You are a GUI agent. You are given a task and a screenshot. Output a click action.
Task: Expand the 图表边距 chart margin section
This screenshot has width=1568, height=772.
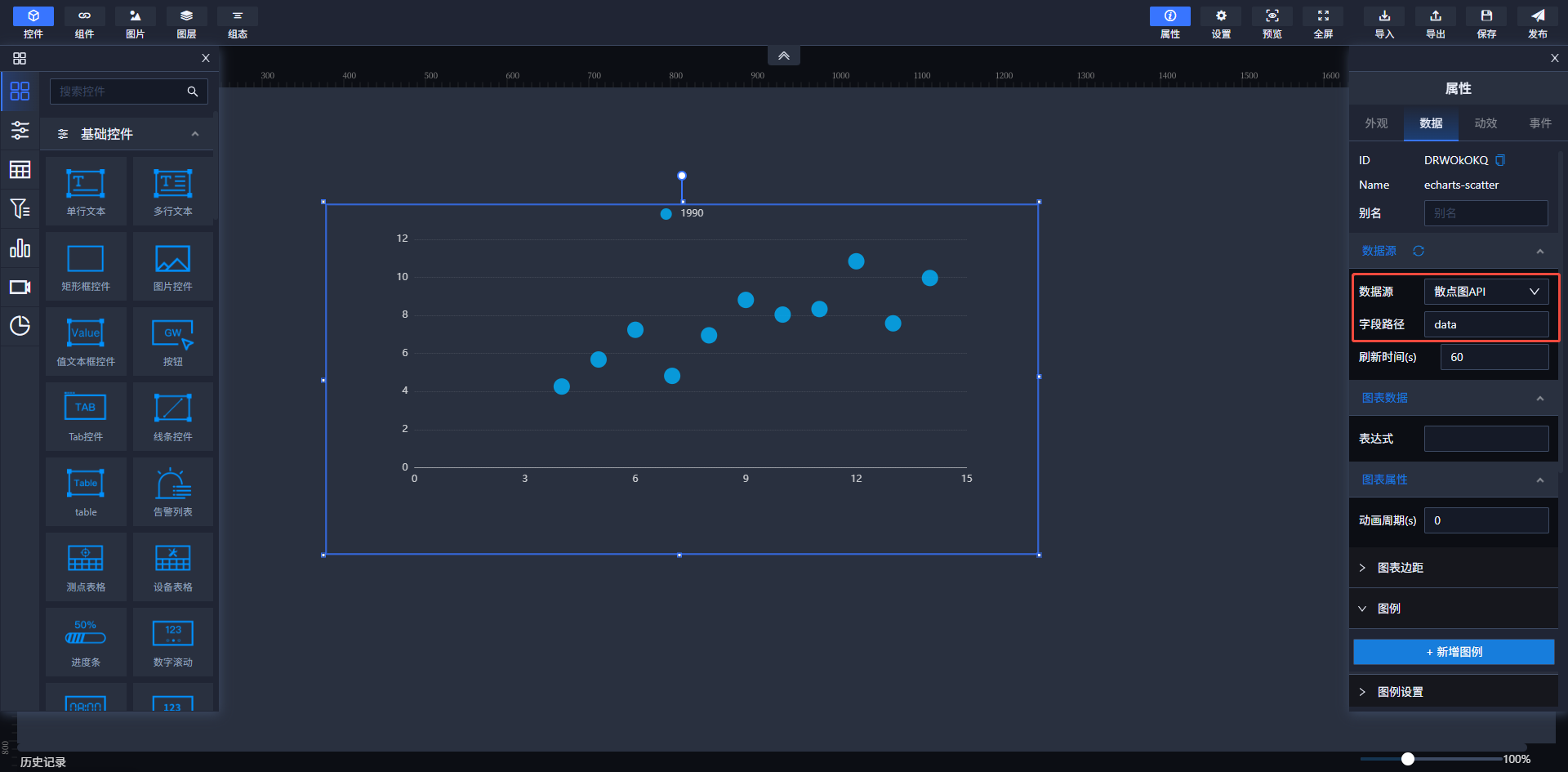click(1400, 568)
